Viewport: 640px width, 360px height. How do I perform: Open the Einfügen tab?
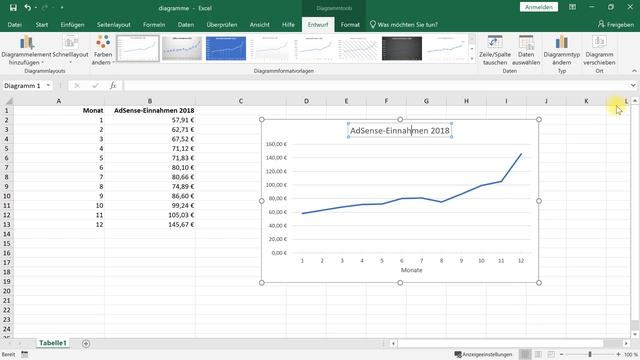pyautogui.click(x=72, y=24)
